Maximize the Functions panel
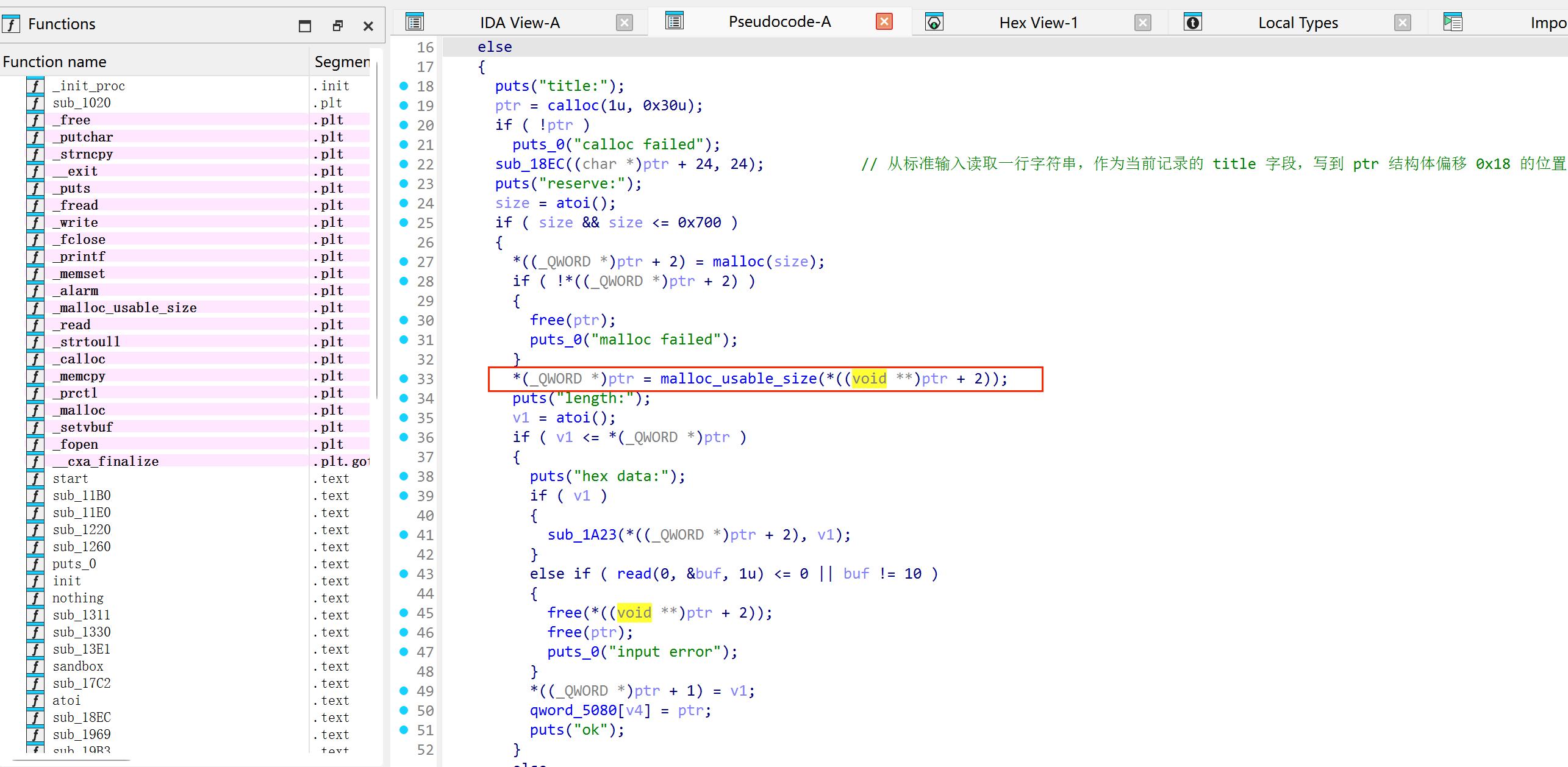The height and width of the screenshot is (767, 1568). 305,26
